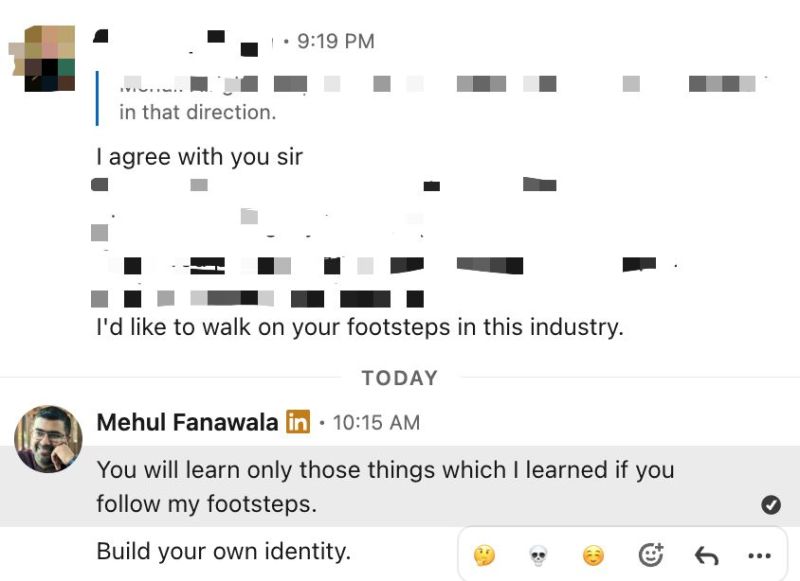Screen dimensions: 800x581
Task: Click the highlighted "You will learn only" message
Action: (x=385, y=486)
